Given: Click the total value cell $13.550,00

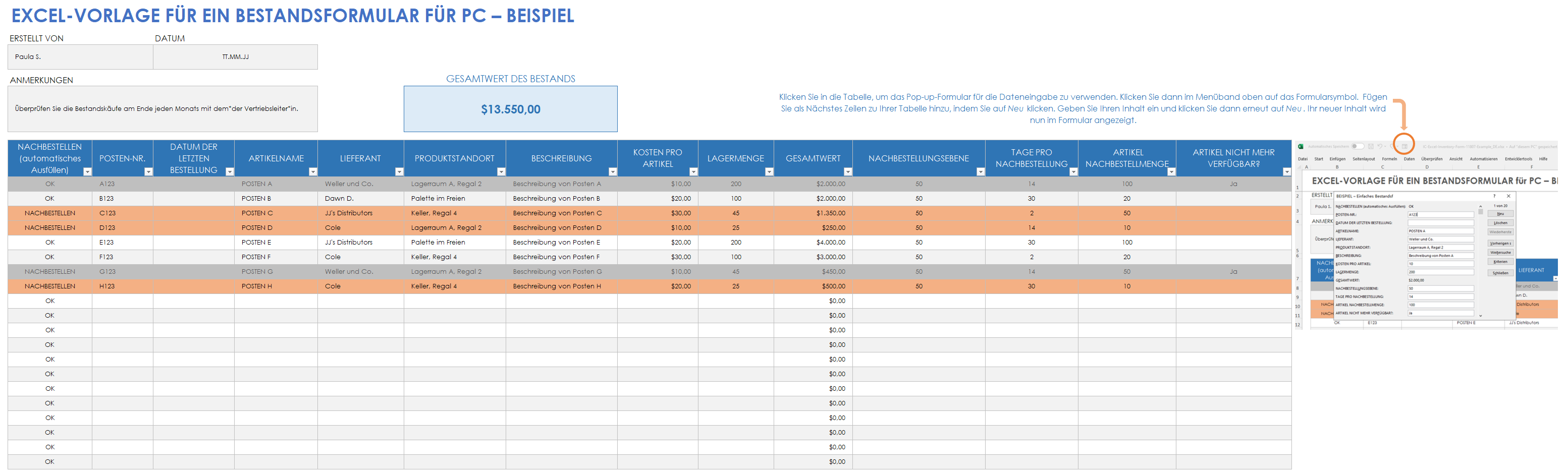Looking at the screenshot, I should click(x=510, y=109).
